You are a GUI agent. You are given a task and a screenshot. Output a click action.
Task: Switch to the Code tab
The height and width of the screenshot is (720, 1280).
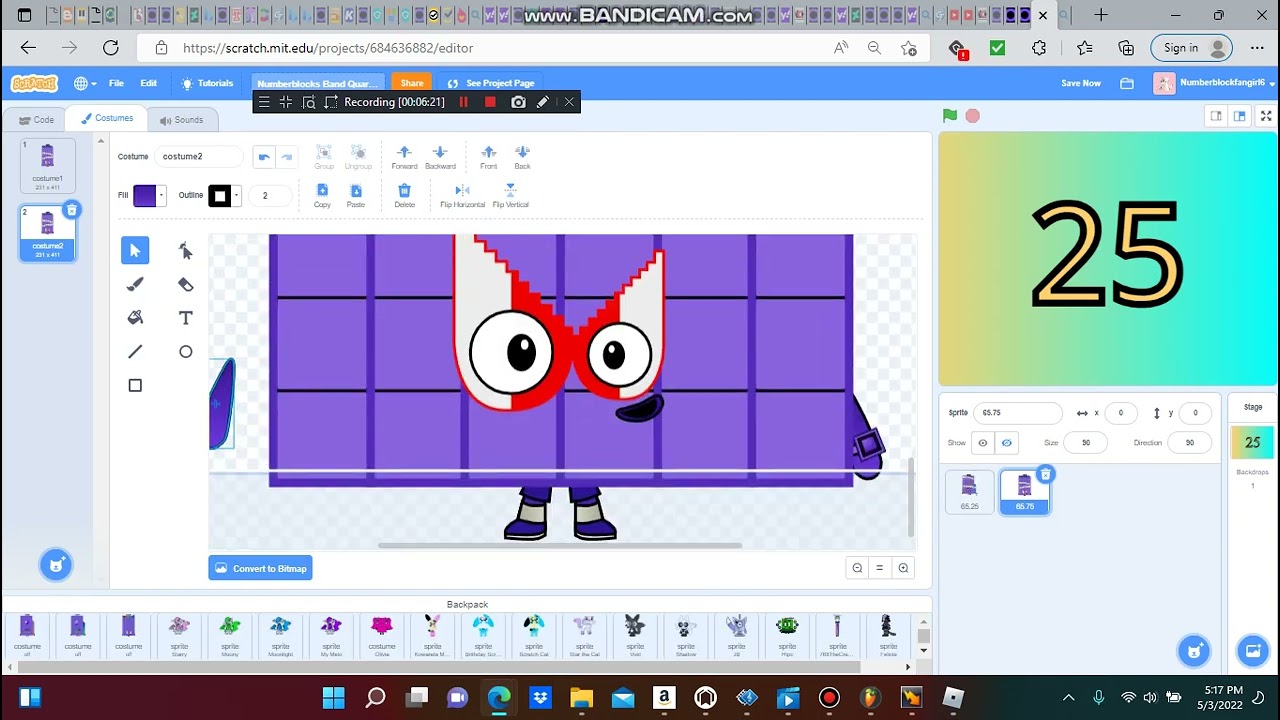(x=35, y=120)
